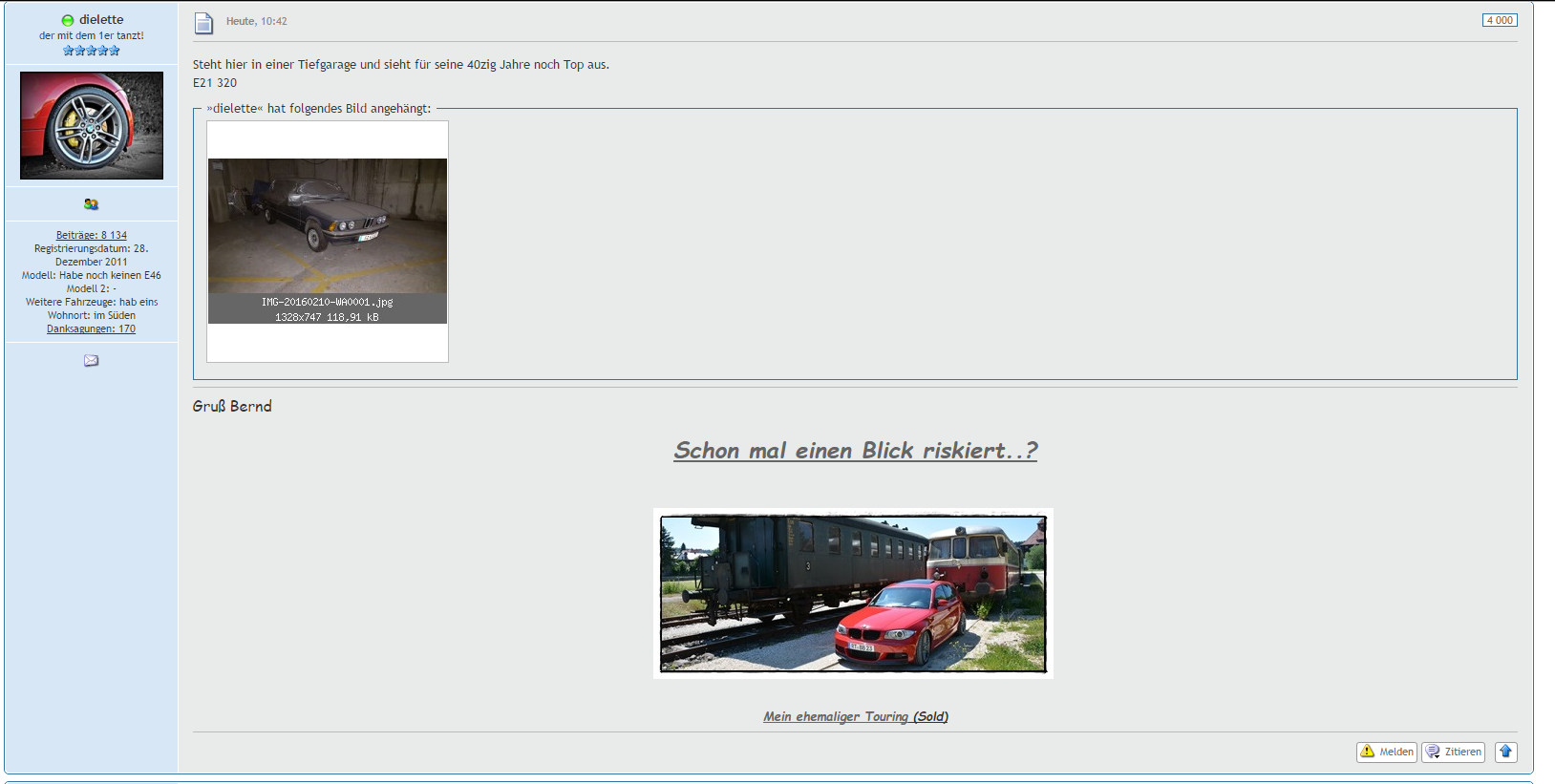The width and height of the screenshot is (1555, 784).
Task: Click the 'Modell 2: -' profile line
Action: pos(92,288)
